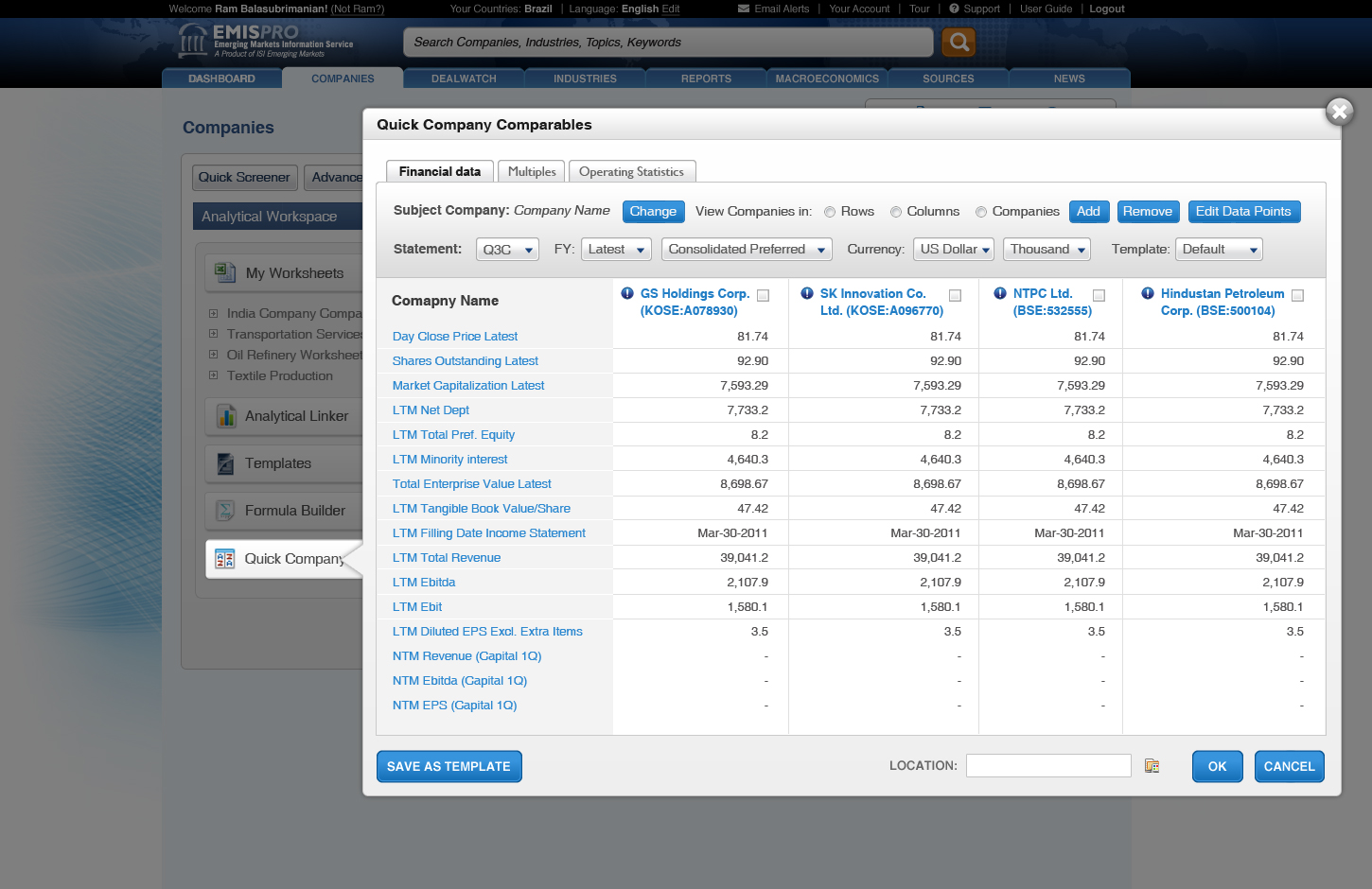This screenshot has height=889, width=1372.
Task: Click info icon beside Hindustan Petroleum Corp.
Action: [1148, 293]
